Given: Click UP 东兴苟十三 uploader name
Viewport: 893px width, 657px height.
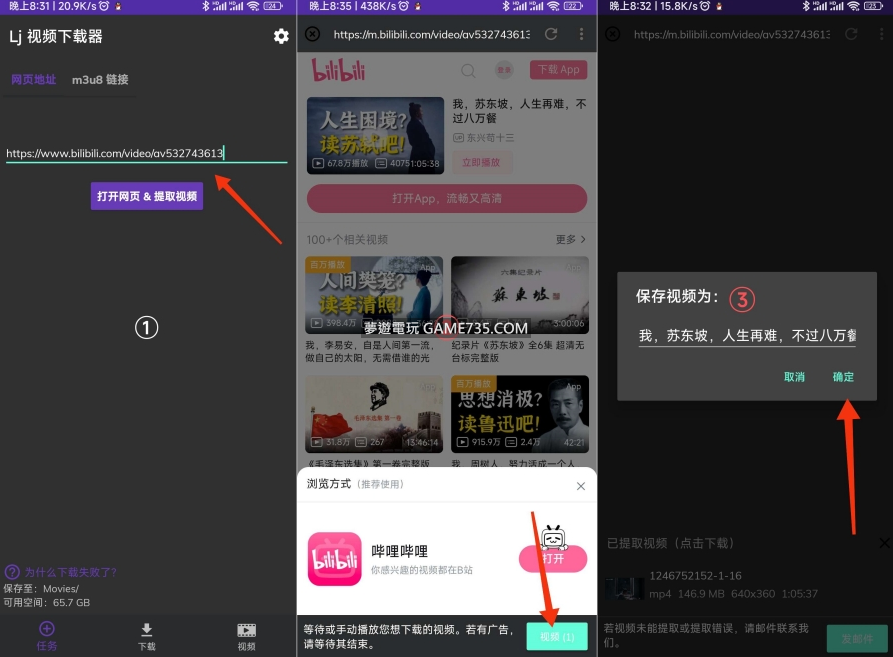Looking at the screenshot, I should (x=484, y=138).
